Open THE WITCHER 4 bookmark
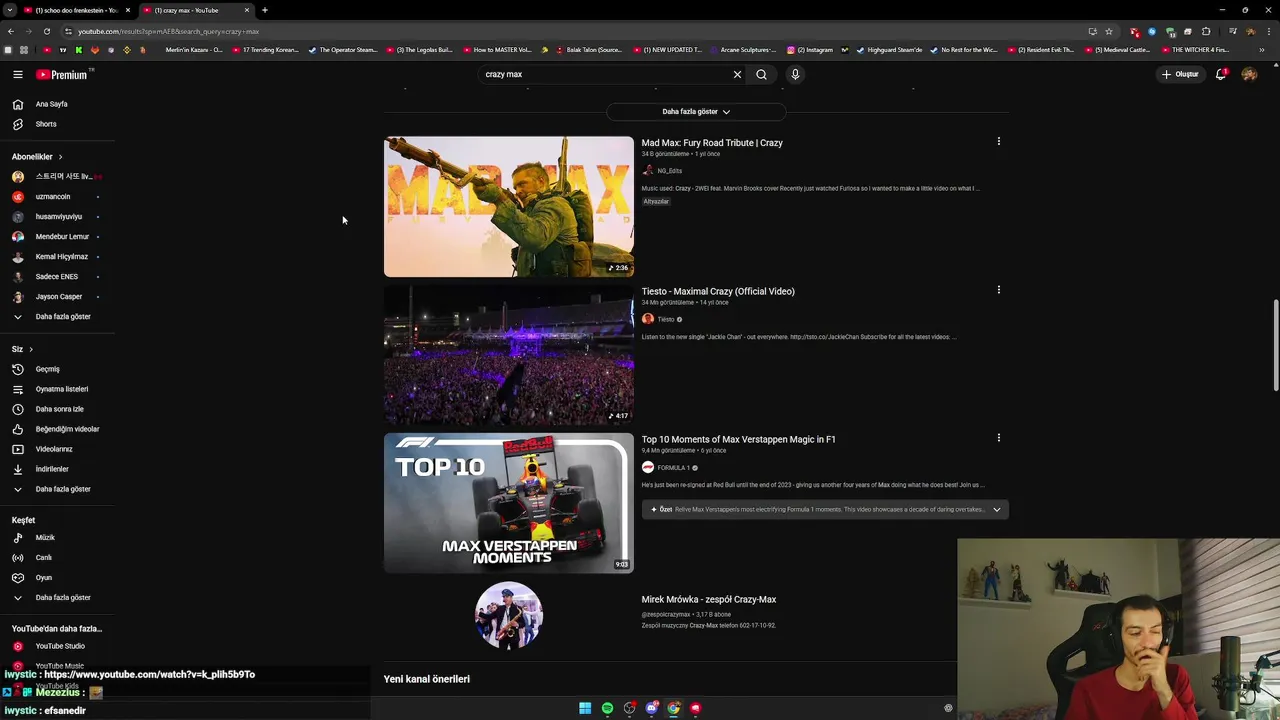Screen dimensions: 1280x720 click(1195, 50)
